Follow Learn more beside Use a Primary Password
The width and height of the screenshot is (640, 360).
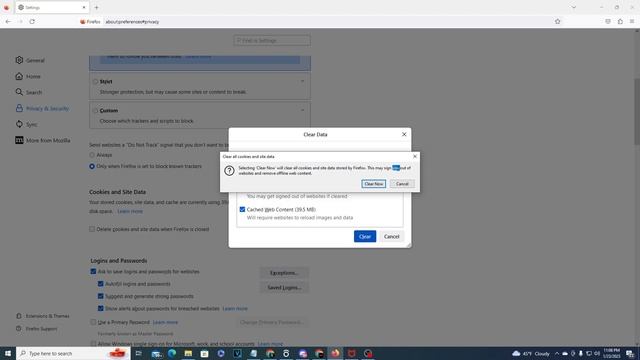pyautogui.click(x=165, y=322)
